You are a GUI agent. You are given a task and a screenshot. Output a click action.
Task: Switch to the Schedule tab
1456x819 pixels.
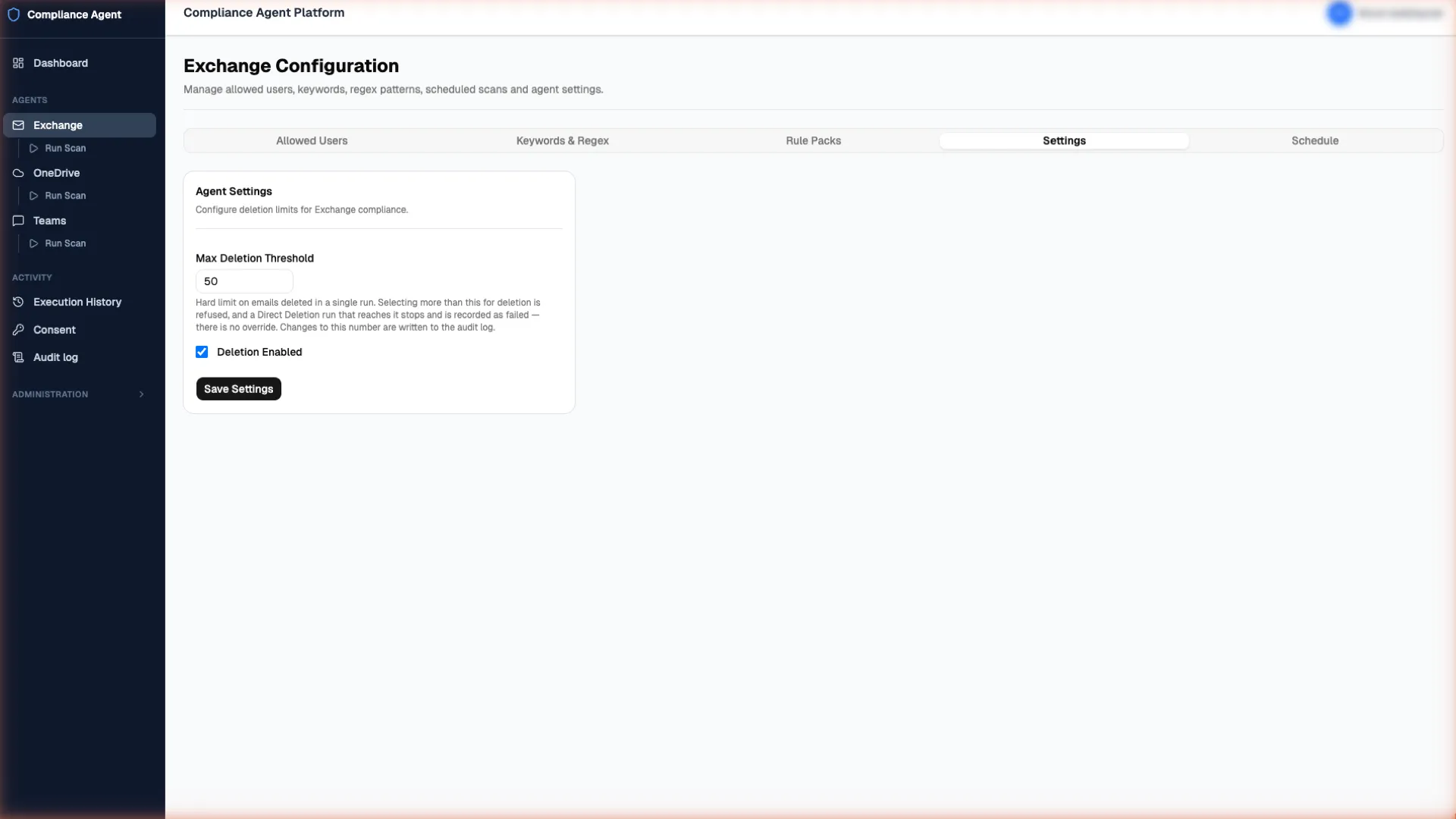[1315, 141]
